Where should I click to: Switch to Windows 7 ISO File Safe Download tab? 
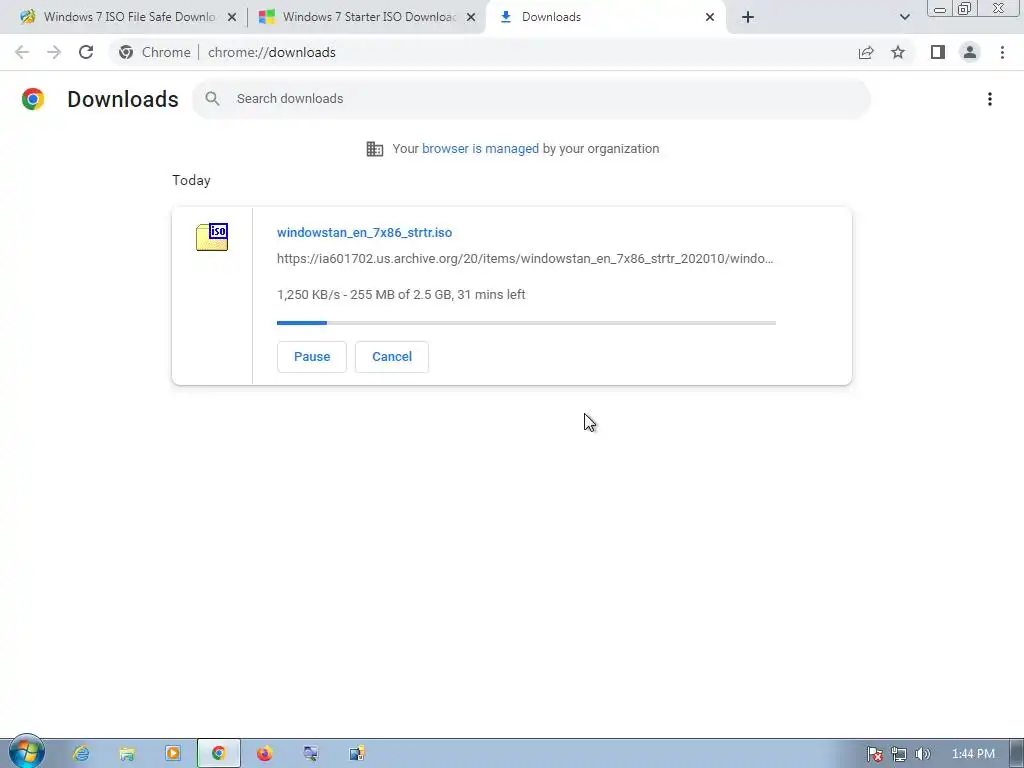tap(118, 17)
